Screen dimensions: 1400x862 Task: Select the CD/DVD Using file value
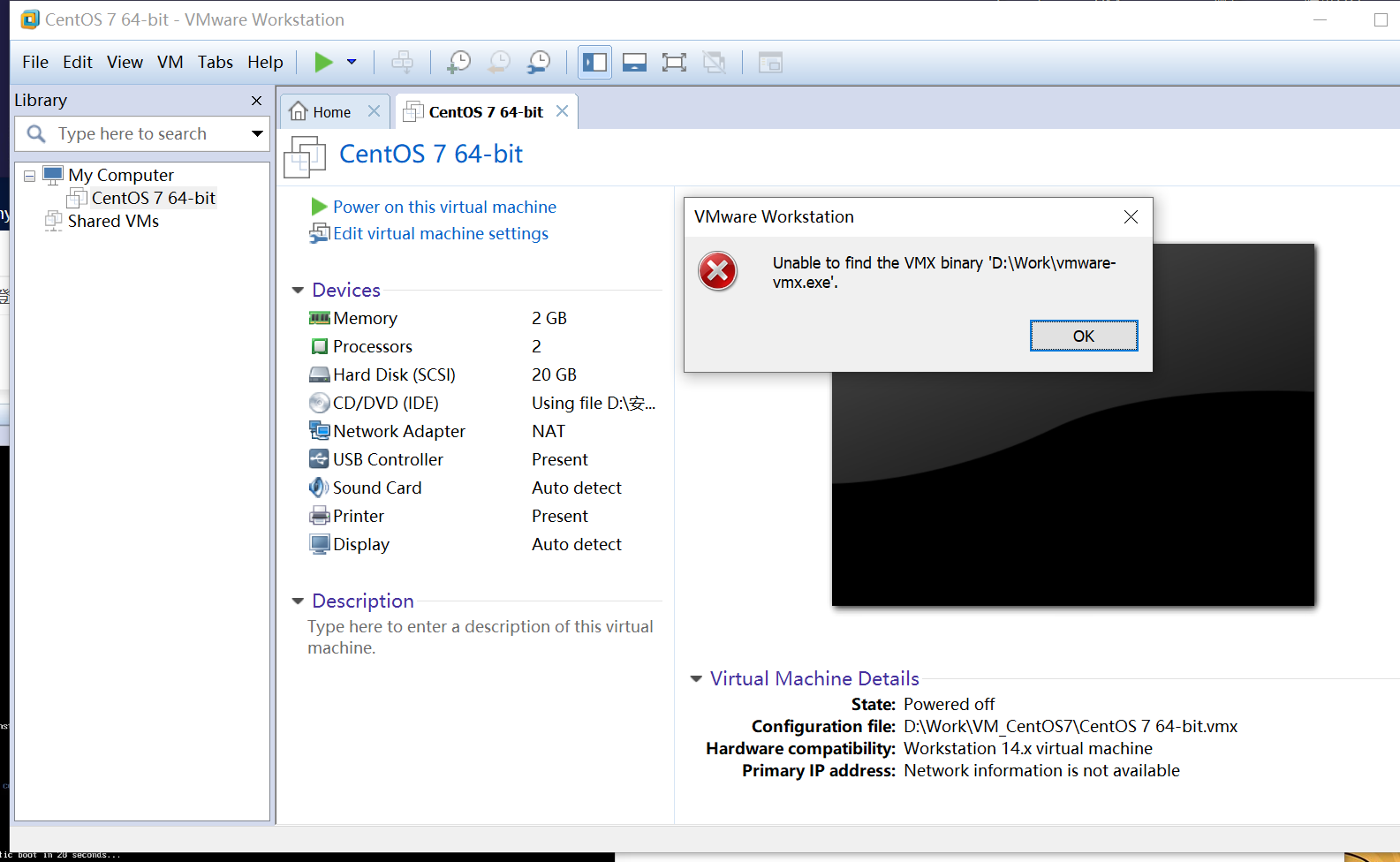point(594,403)
